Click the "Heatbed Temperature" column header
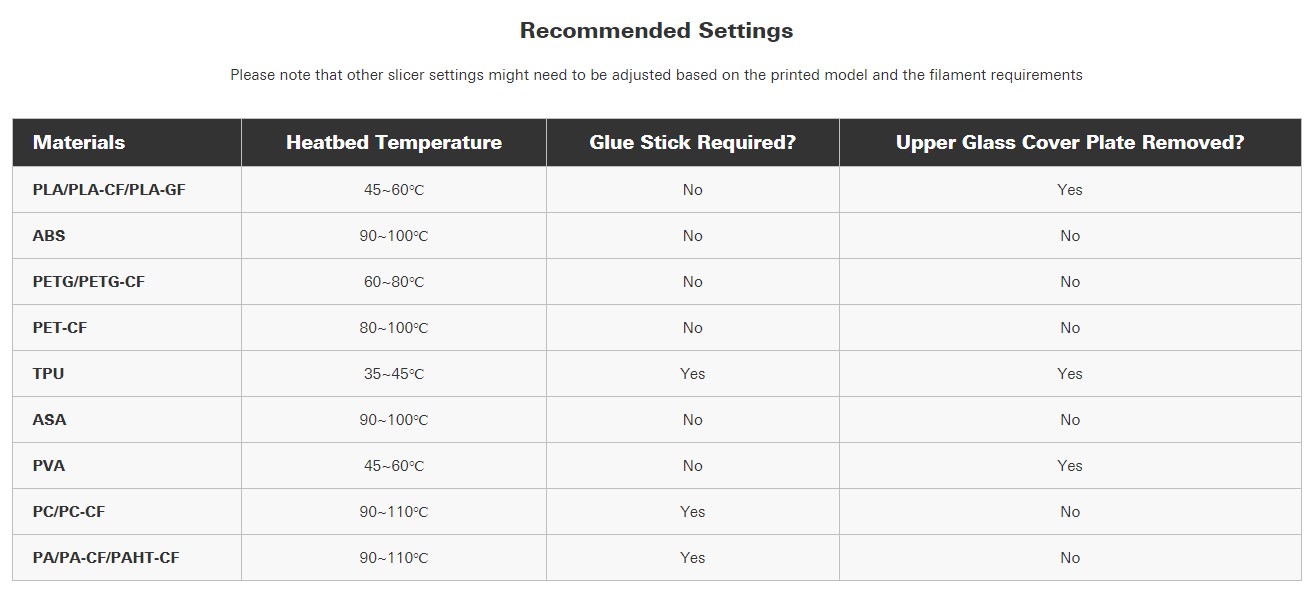The width and height of the screenshot is (1315, 593). (394, 142)
